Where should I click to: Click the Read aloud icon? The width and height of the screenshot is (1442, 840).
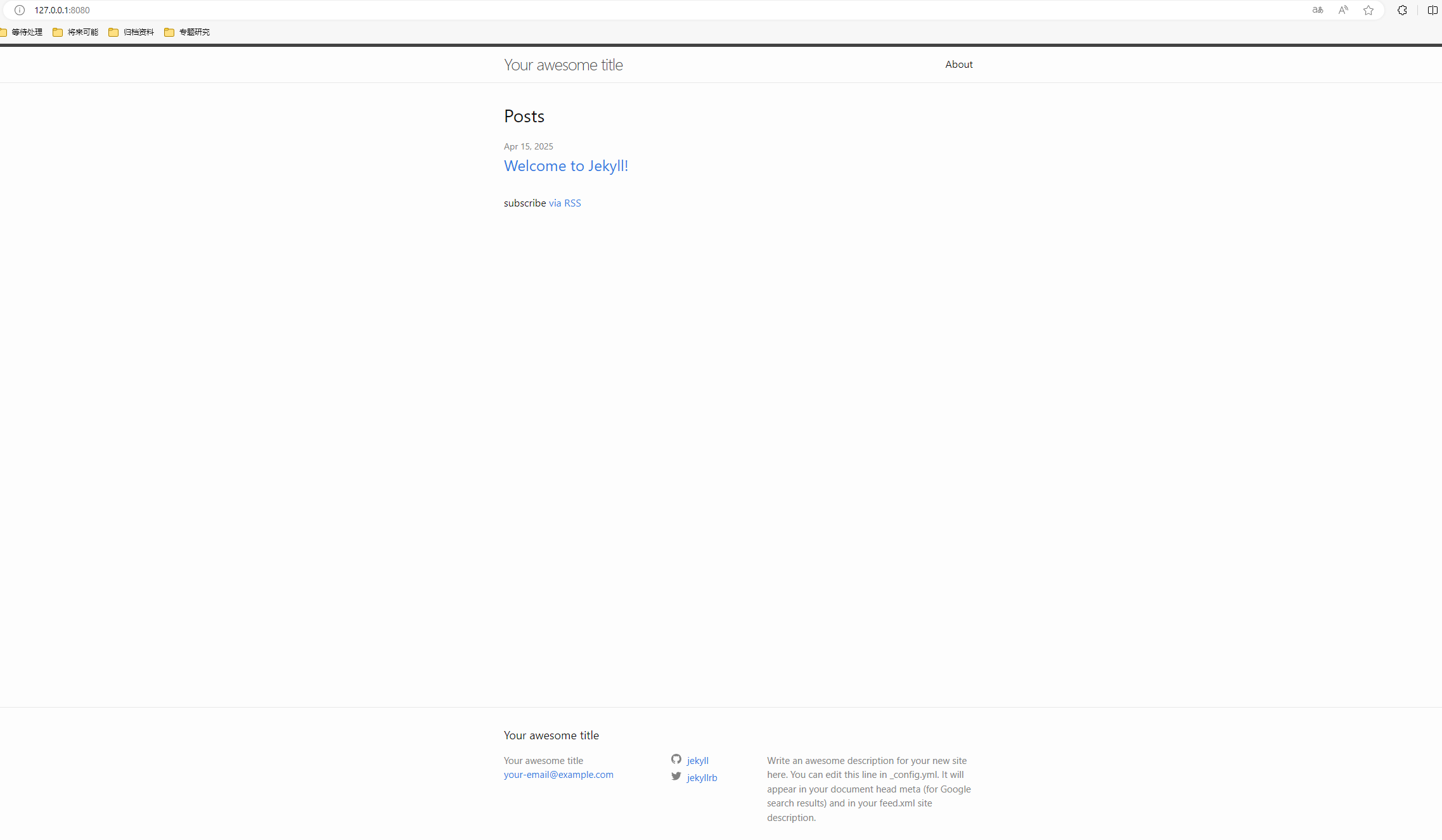(x=1343, y=10)
